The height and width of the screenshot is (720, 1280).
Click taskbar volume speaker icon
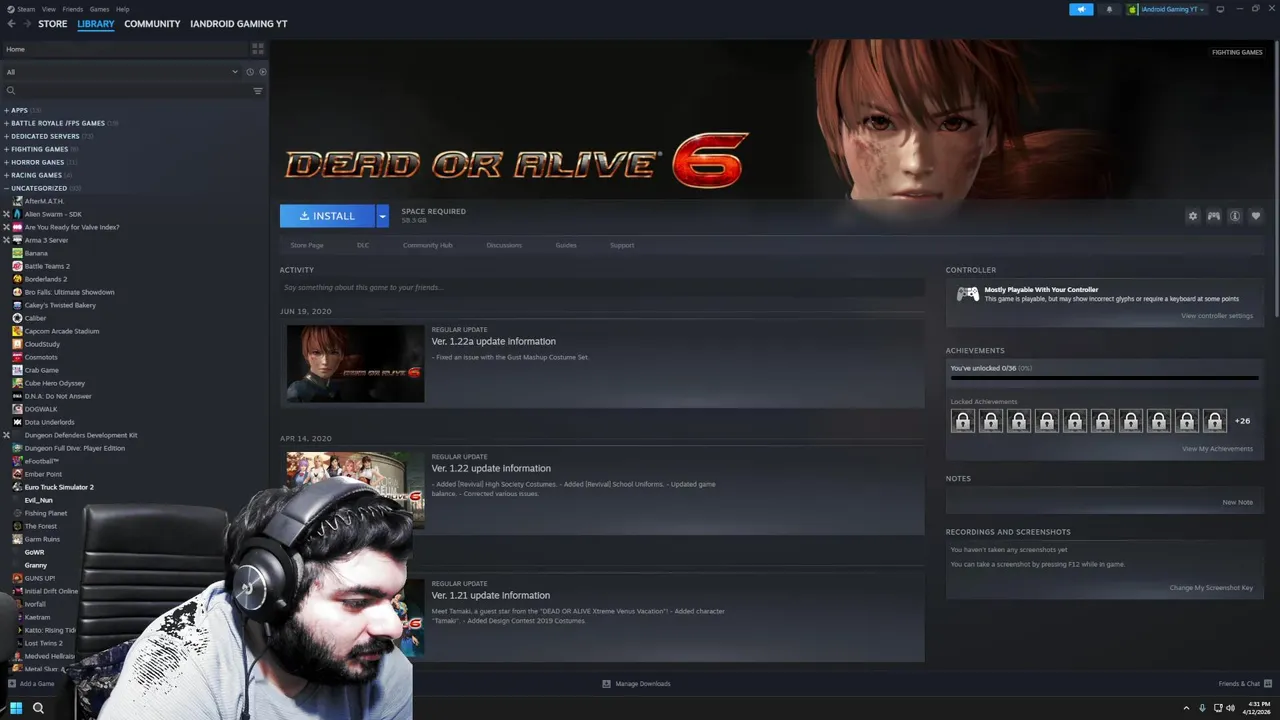(x=1230, y=708)
